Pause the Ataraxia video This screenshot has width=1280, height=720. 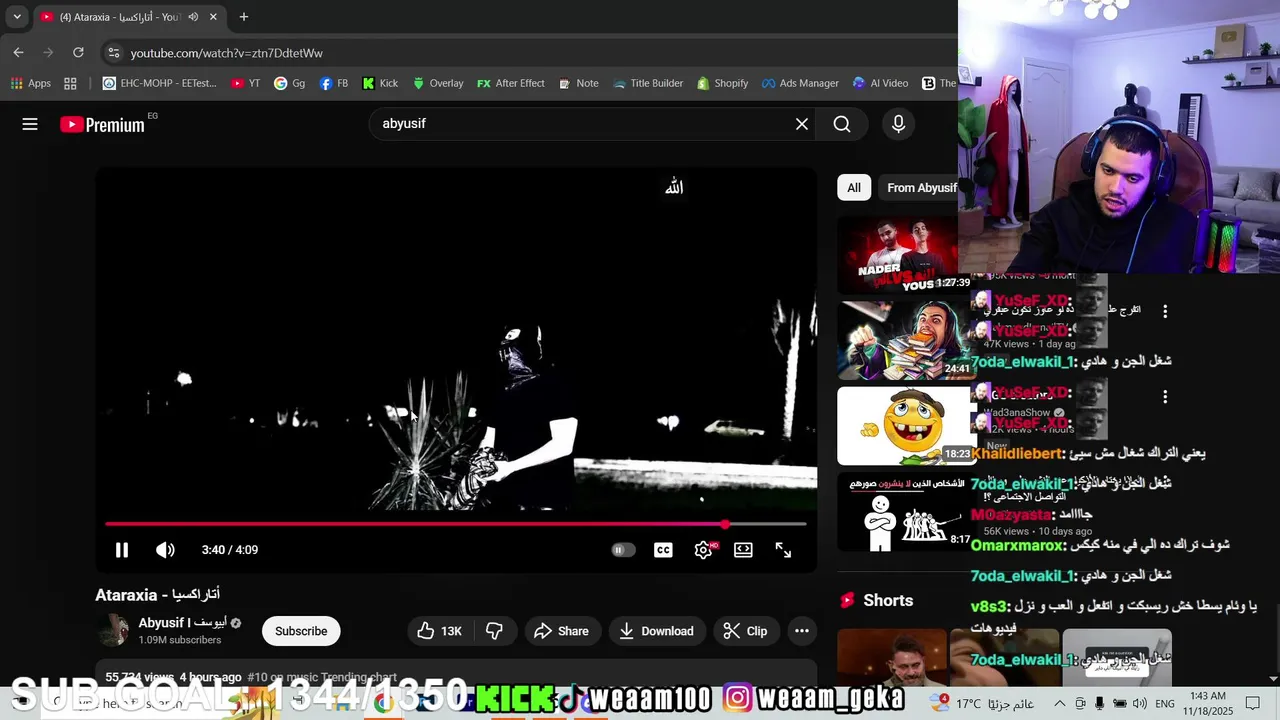122,550
